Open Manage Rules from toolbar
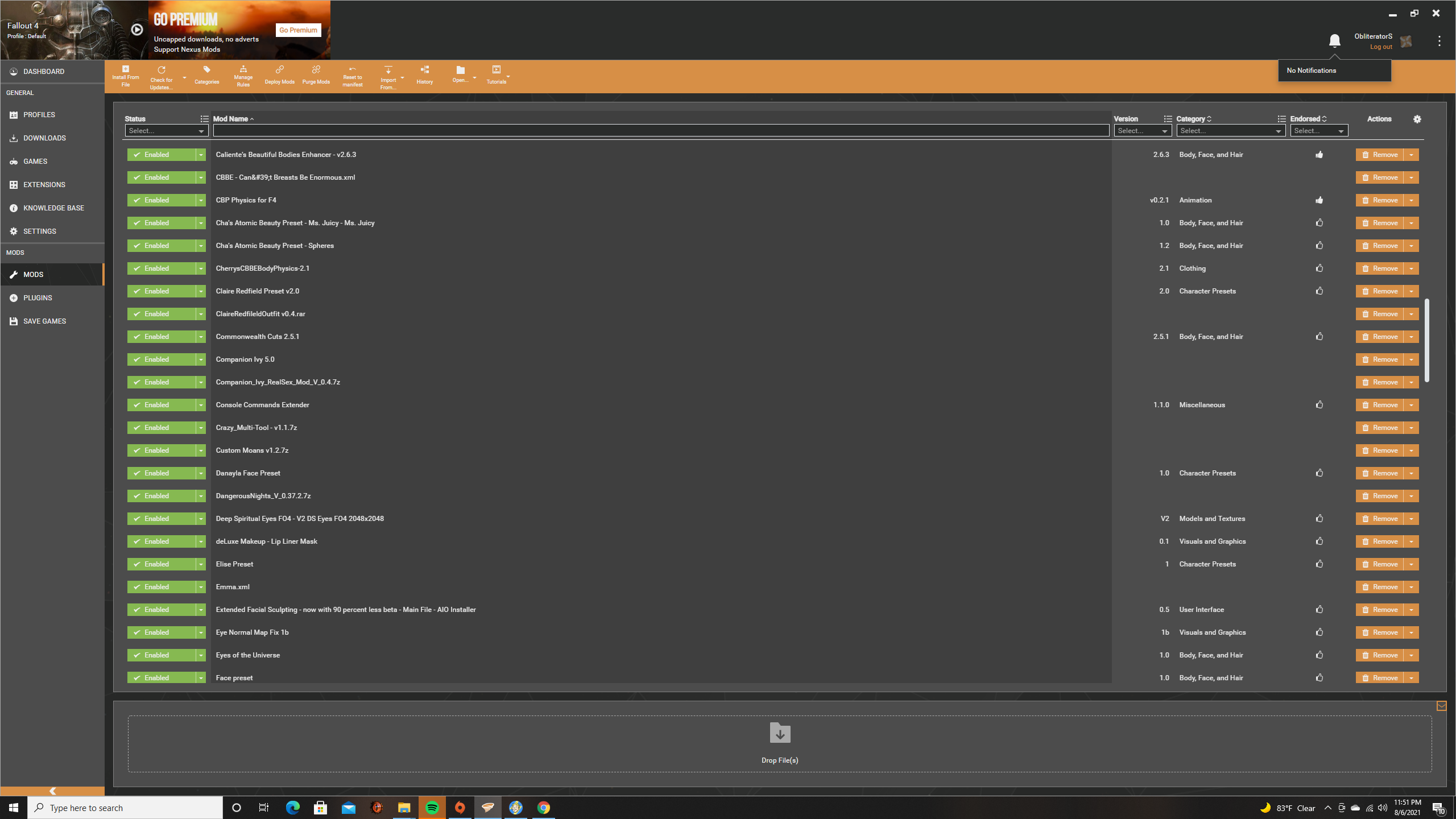 243,76
